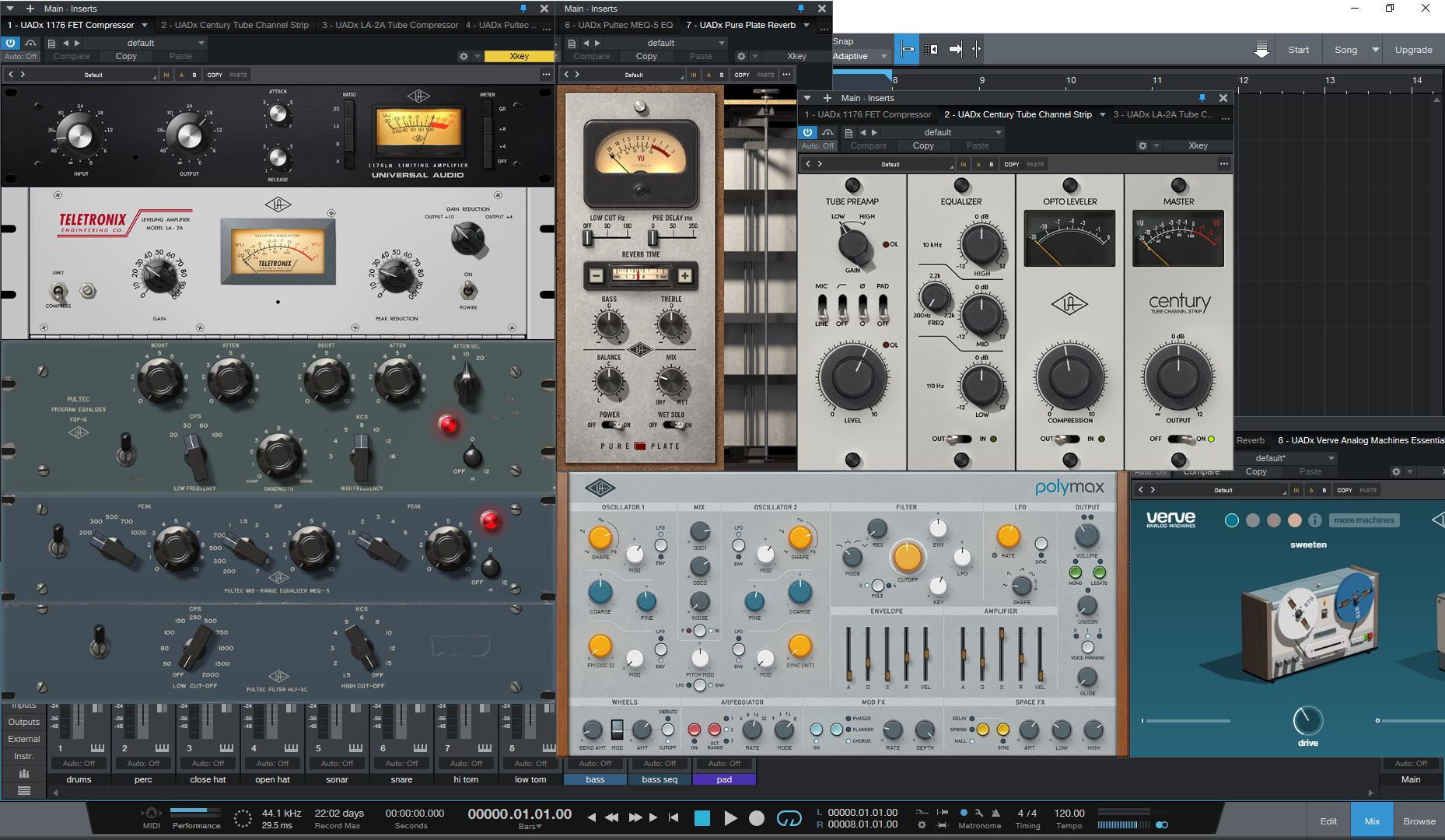
Task: Toggle Century EQUALIZER OUT/IN switch
Action: click(960, 439)
